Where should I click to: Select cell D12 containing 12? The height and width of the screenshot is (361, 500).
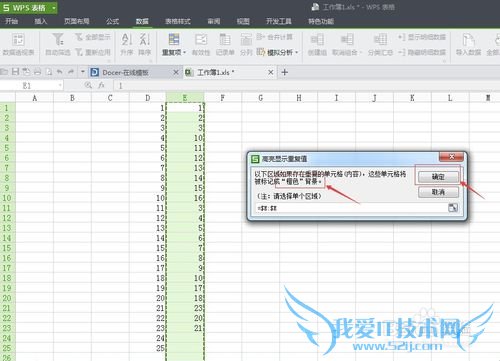coord(148,218)
